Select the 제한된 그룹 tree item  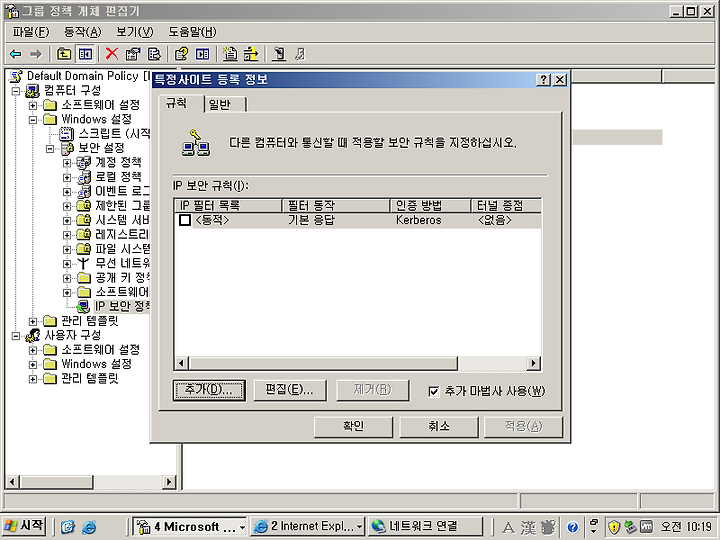pyautogui.click(x=122, y=206)
